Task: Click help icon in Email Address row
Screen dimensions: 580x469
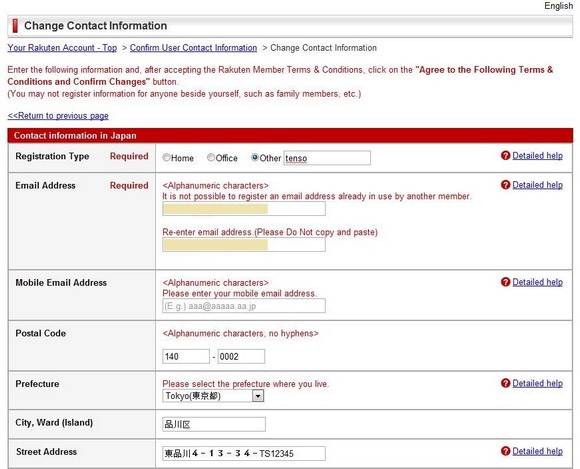Action: tap(505, 185)
